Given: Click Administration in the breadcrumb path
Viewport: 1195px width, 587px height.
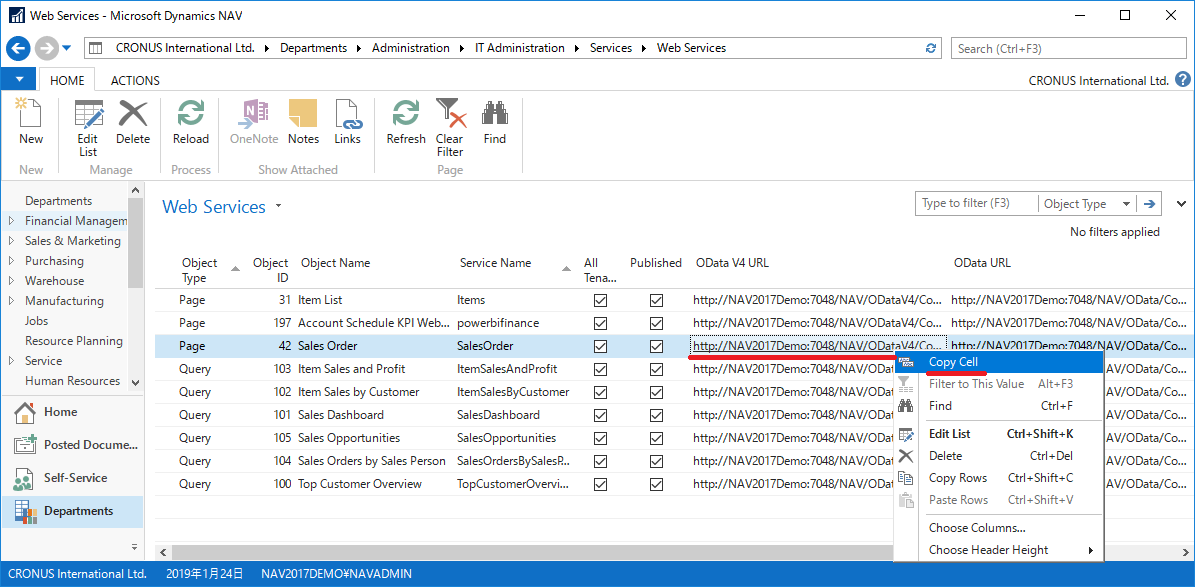Looking at the screenshot, I should tap(411, 48).
